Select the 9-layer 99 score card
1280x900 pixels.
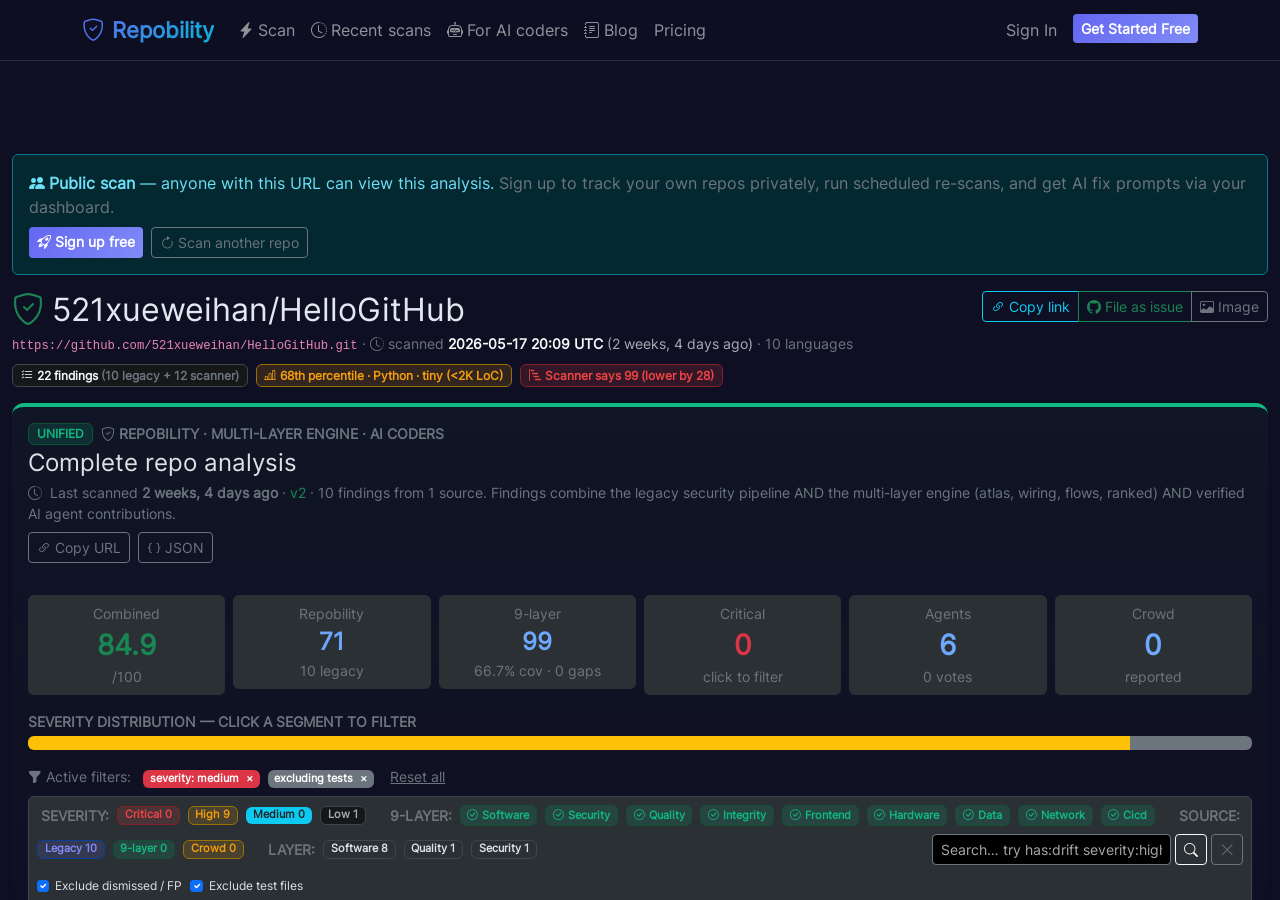pos(537,642)
